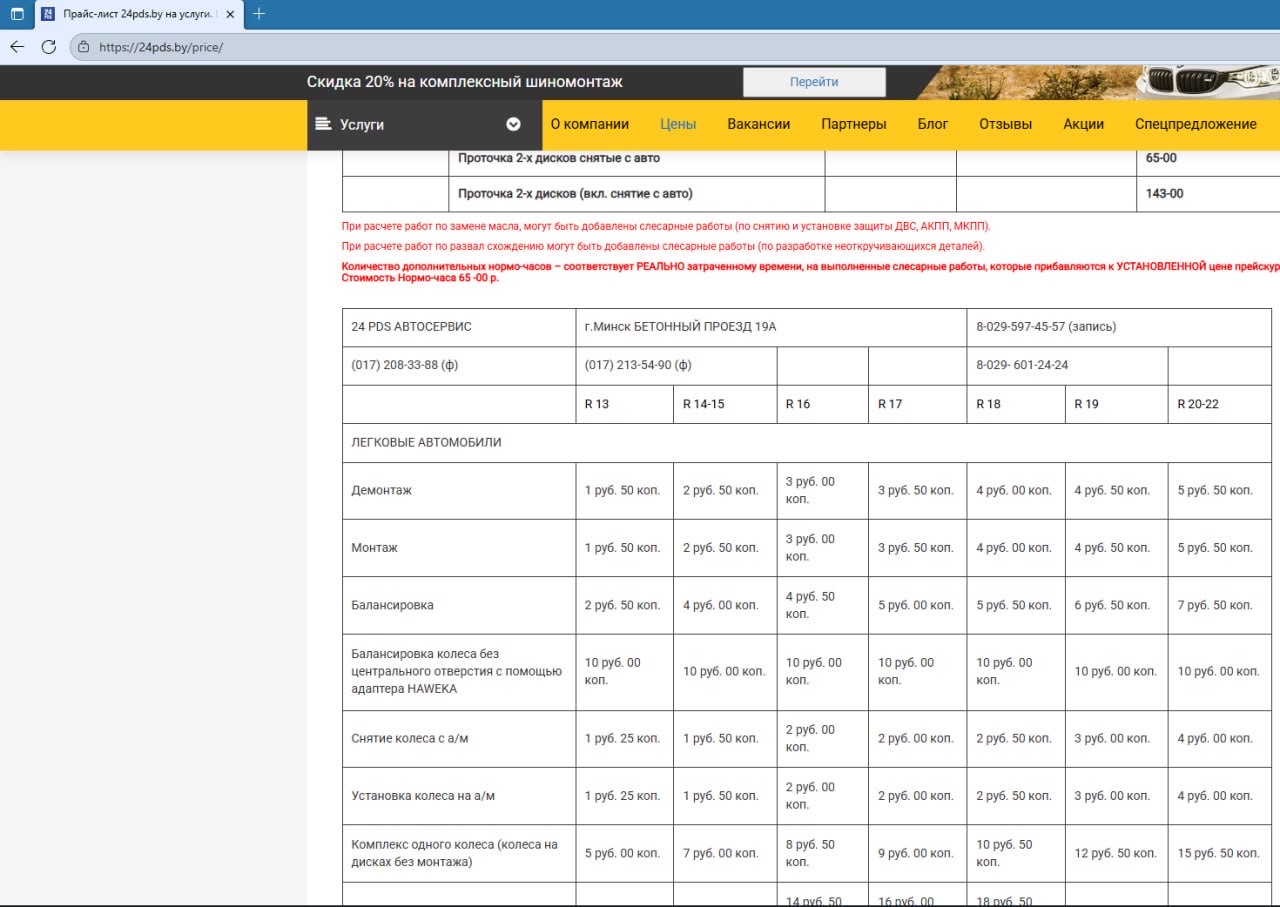This screenshot has height=907, width=1280.
Task: Open the Акции page
Action: tap(1083, 124)
